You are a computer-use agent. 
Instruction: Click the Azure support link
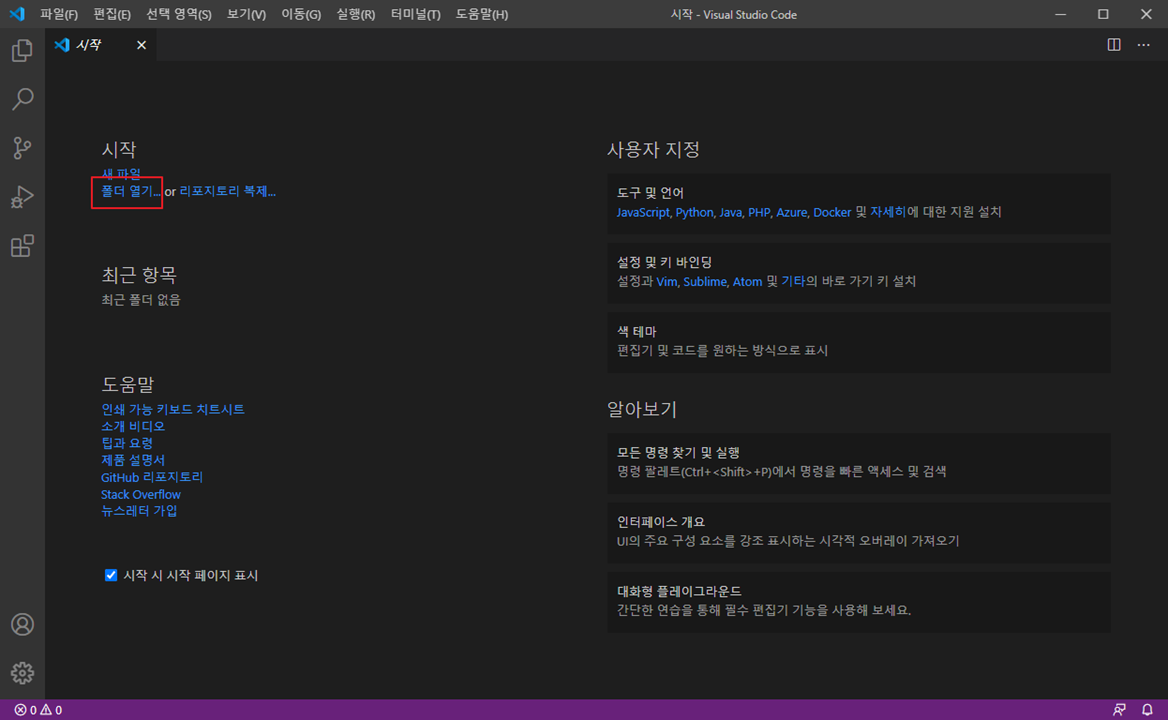point(791,212)
